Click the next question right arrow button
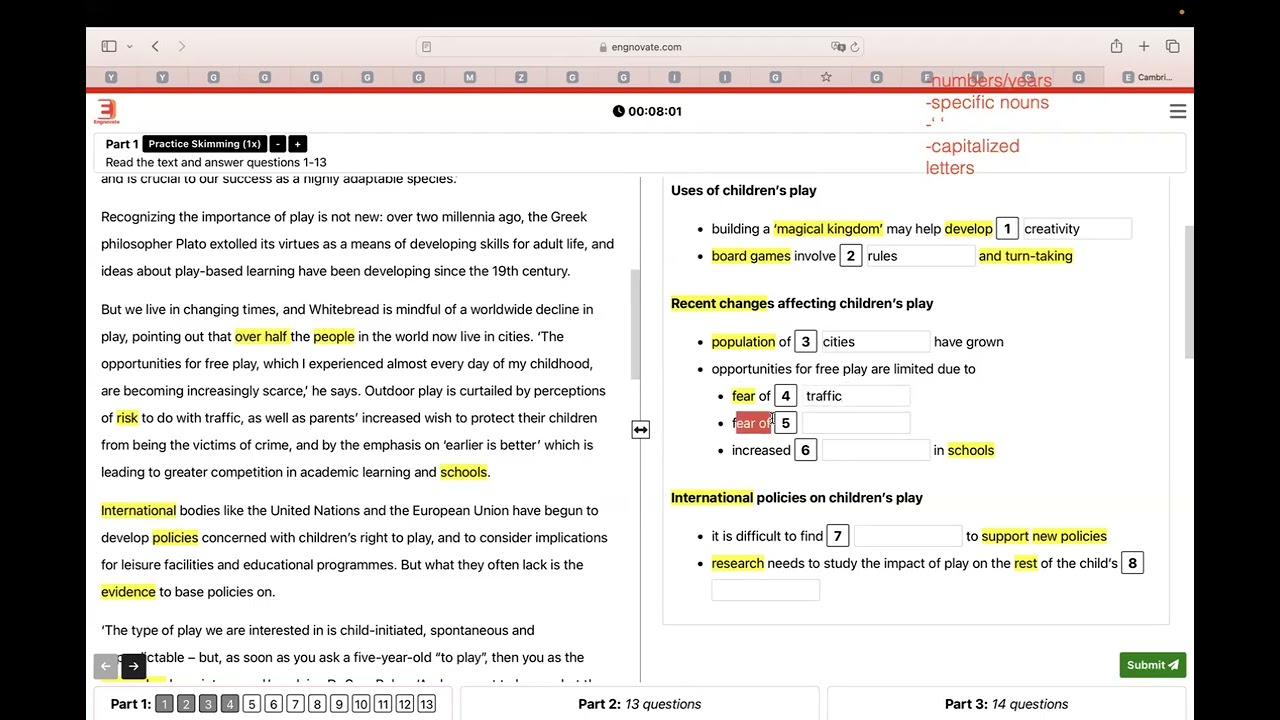 (133, 666)
